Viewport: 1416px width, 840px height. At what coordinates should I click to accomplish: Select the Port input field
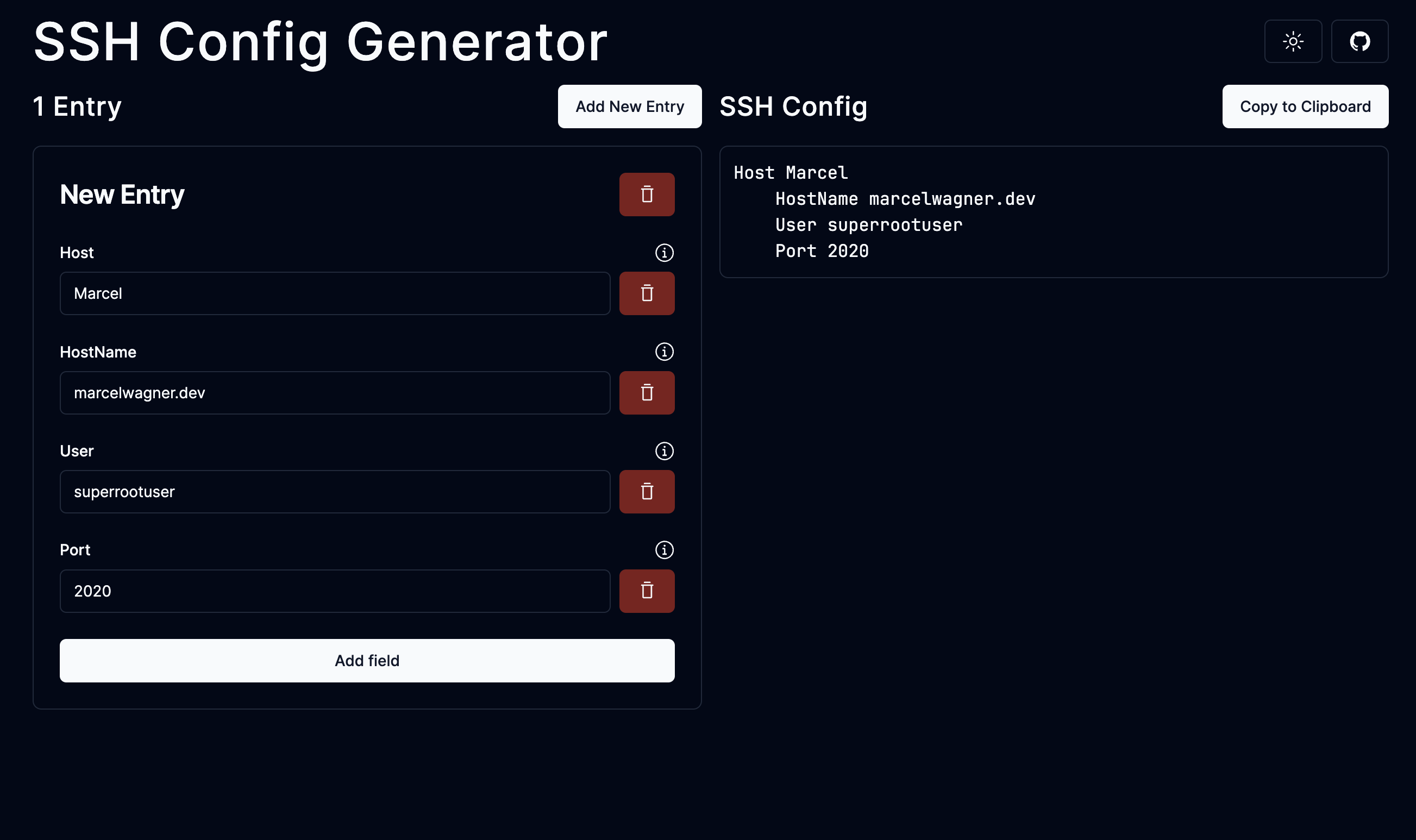coord(335,591)
